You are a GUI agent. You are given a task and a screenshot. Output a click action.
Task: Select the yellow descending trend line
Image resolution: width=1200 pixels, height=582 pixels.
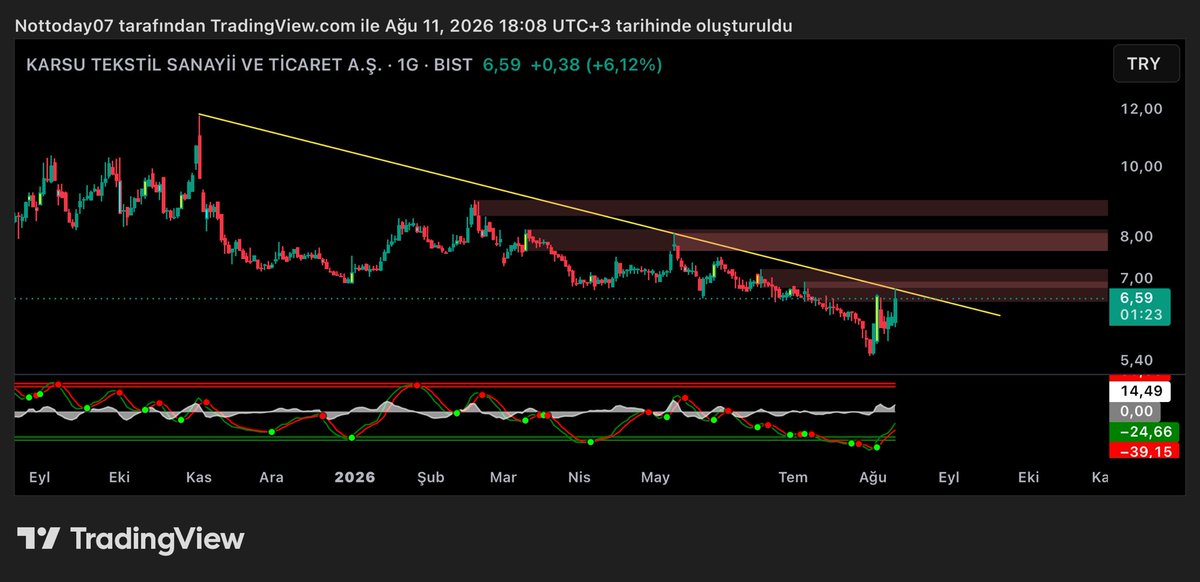tap(600, 215)
